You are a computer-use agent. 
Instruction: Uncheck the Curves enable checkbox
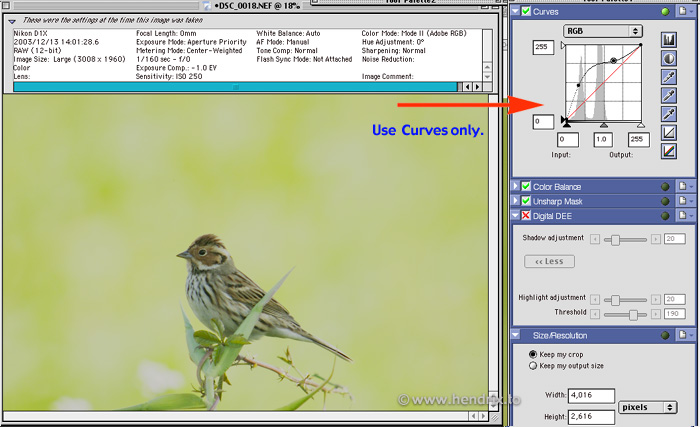(x=526, y=11)
